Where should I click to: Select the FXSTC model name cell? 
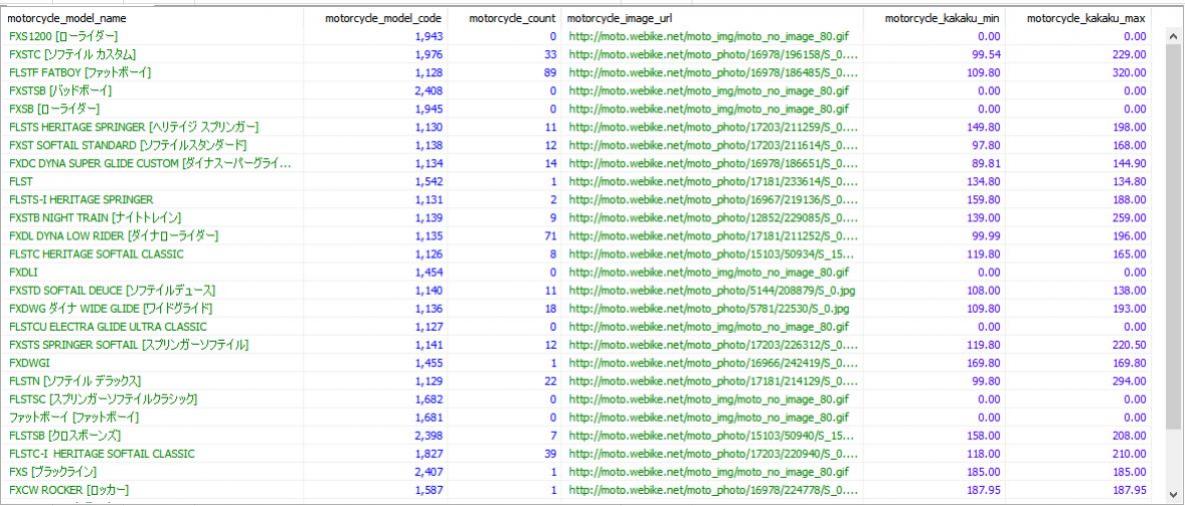point(151,54)
